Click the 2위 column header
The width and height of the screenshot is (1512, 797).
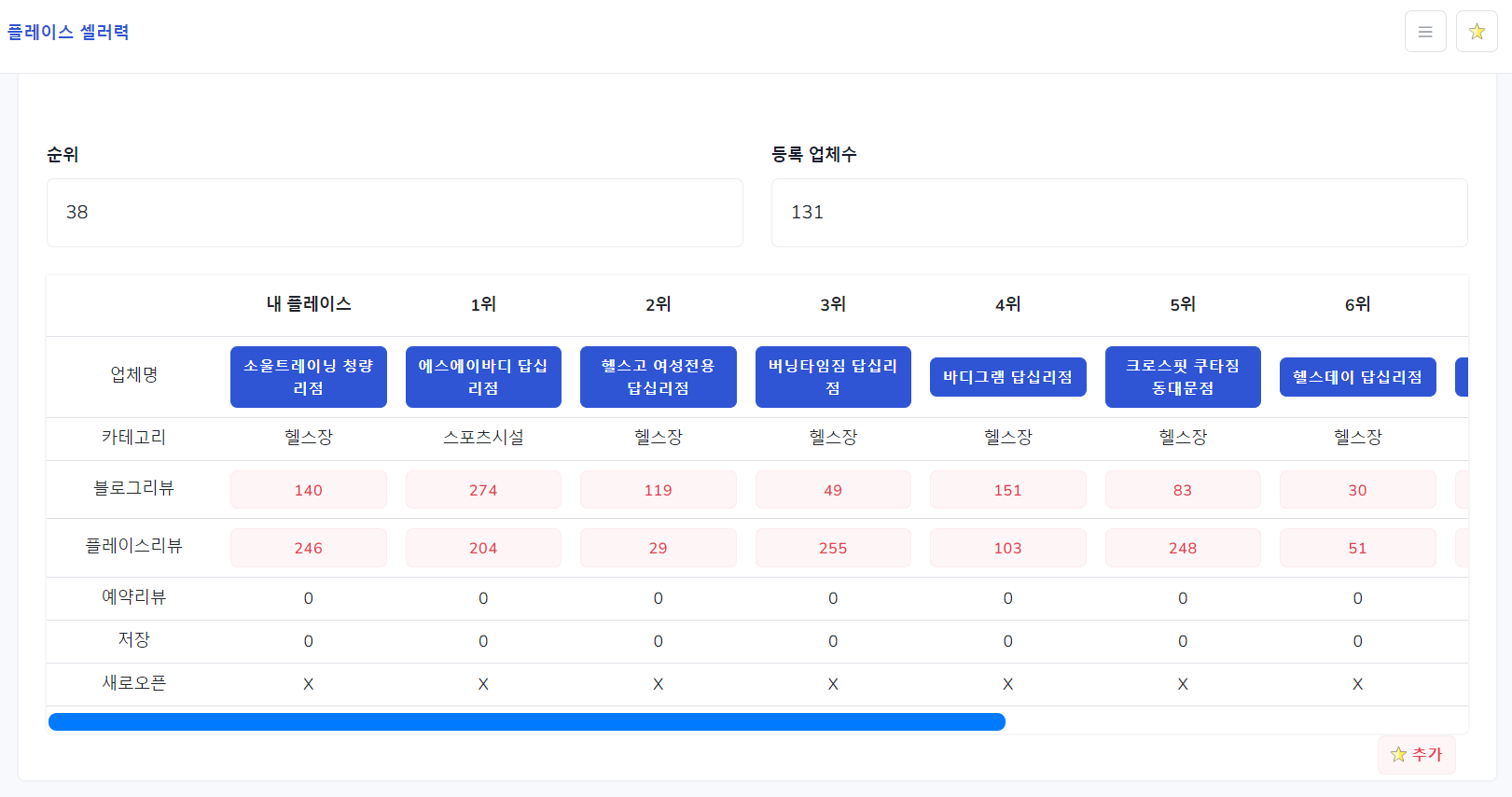[x=659, y=304]
